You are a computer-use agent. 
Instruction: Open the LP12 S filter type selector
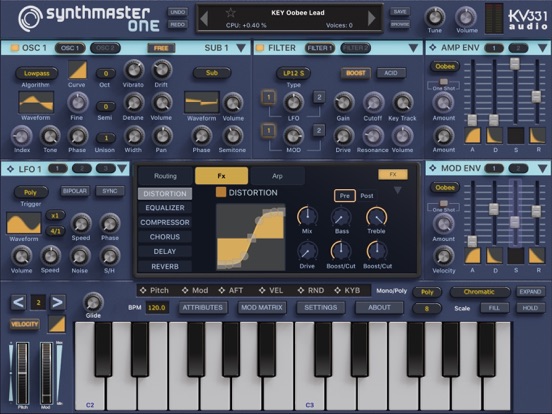pyautogui.click(x=294, y=73)
